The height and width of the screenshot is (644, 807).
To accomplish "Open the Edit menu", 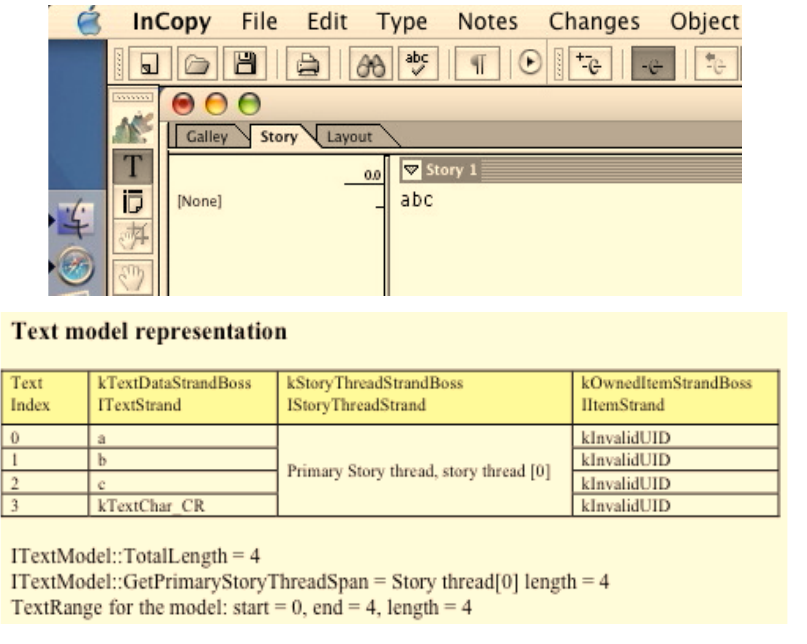I will [327, 22].
